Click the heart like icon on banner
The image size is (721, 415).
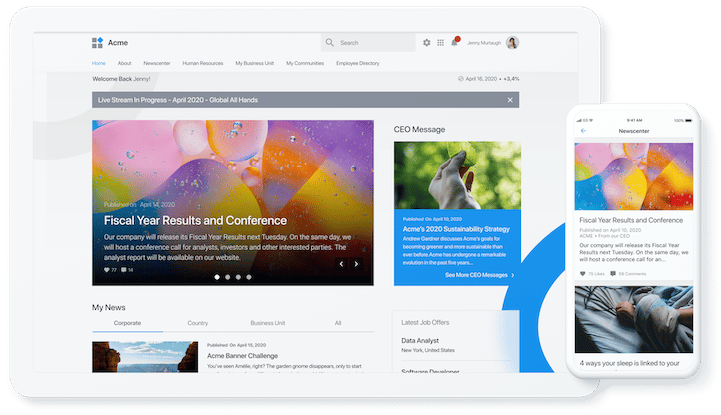(107, 270)
